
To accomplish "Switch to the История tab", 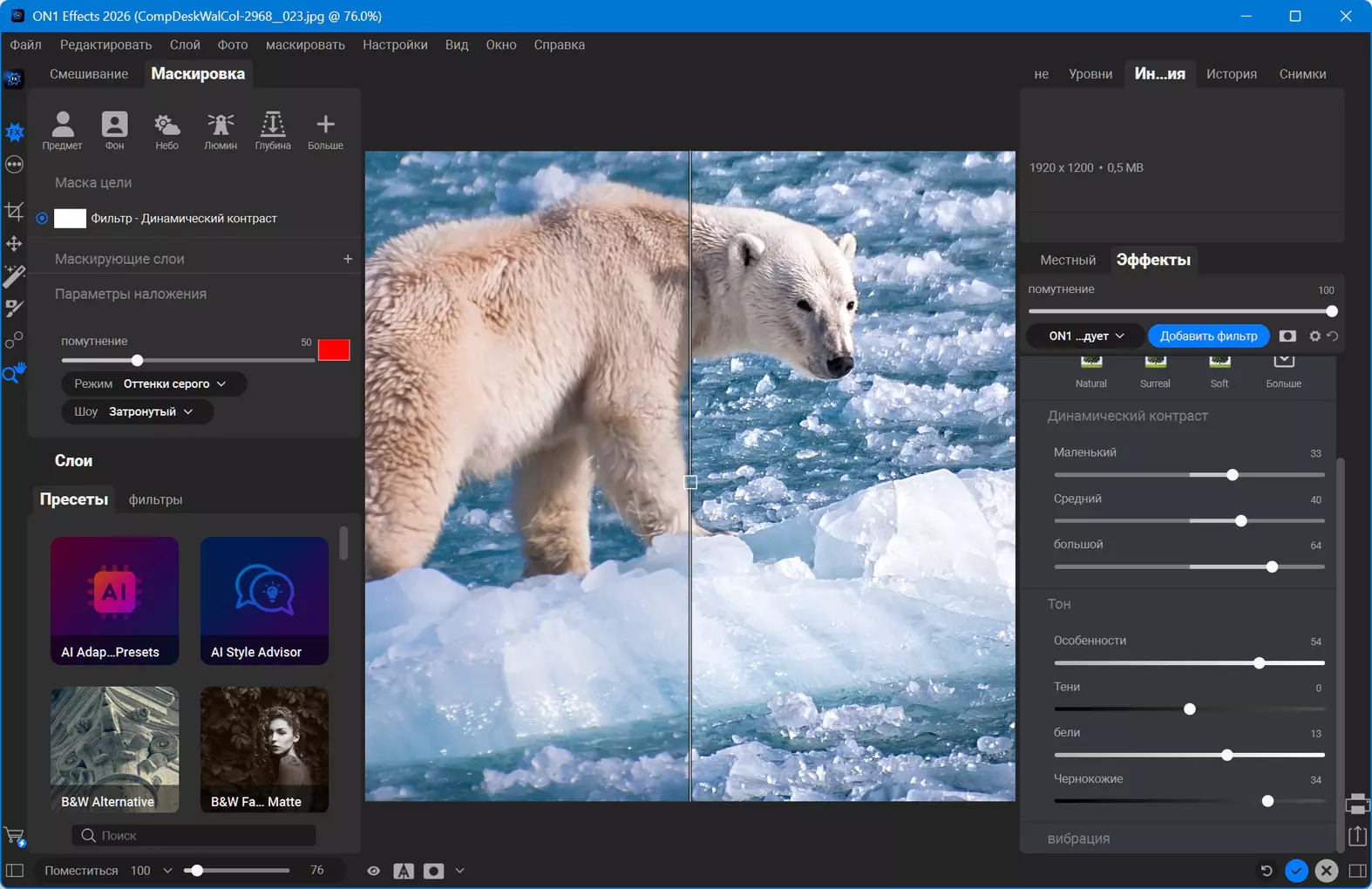I will (x=1231, y=74).
